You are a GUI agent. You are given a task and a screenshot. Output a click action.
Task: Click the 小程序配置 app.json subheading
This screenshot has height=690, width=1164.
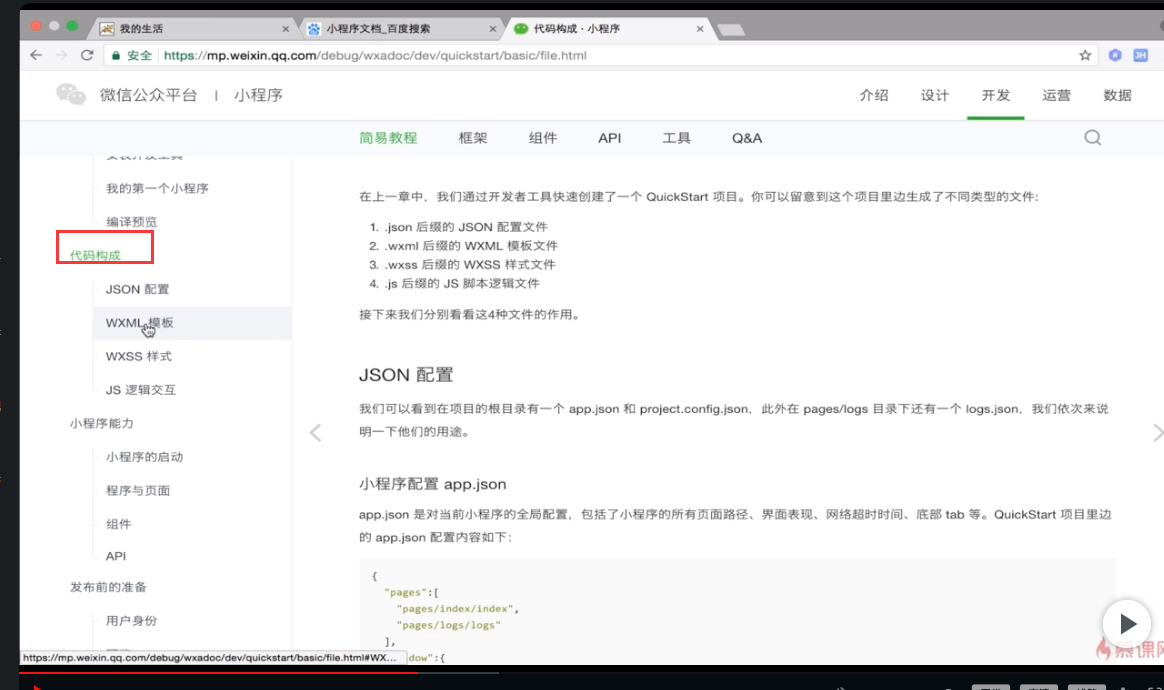[x=433, y=484]
